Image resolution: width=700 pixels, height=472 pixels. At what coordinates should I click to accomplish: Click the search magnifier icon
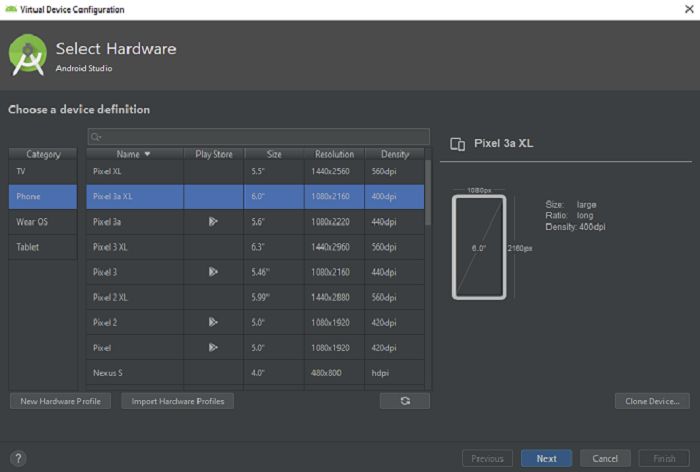pyautogui.click(x=96, y=137)
